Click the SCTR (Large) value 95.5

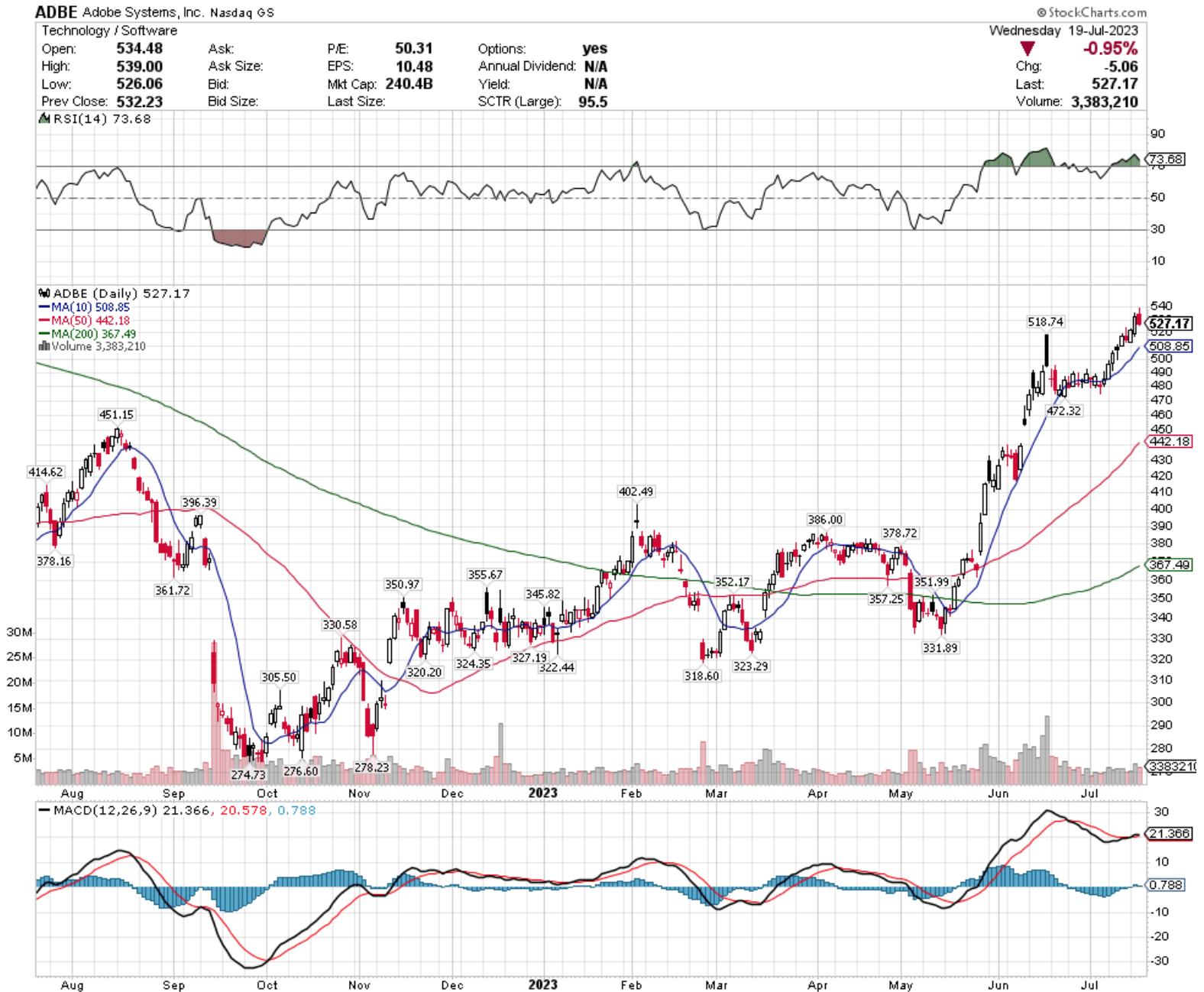pyautogui.click(x=593, y=101)
